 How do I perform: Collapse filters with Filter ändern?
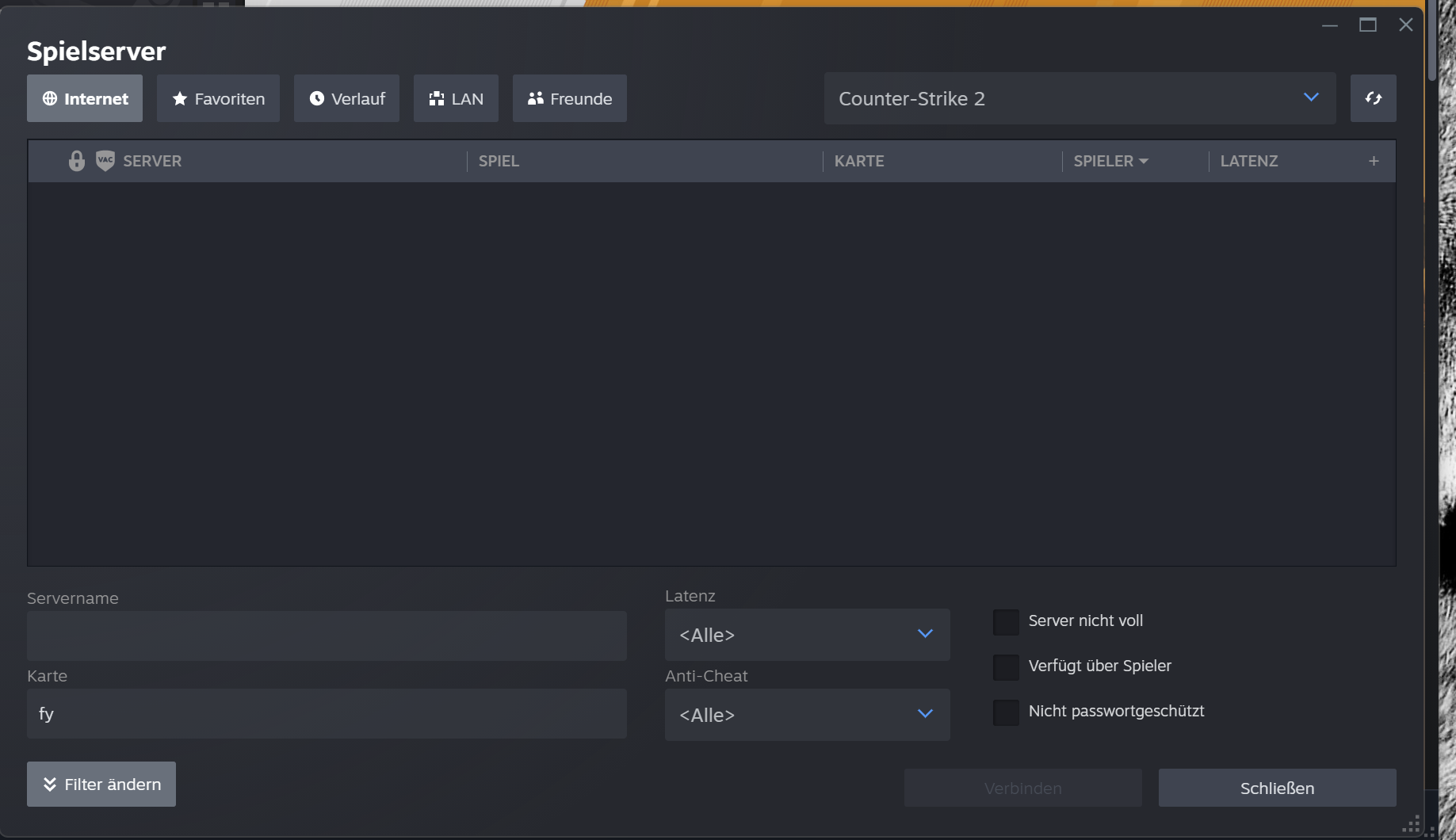coord(101,784)
